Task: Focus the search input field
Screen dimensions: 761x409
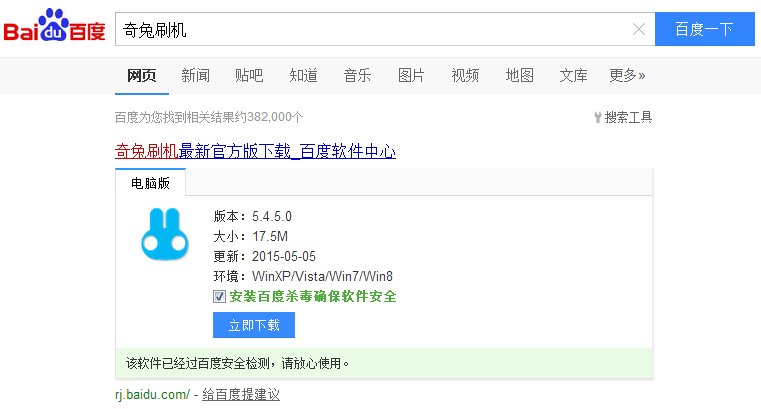Action: pos(370,29)
